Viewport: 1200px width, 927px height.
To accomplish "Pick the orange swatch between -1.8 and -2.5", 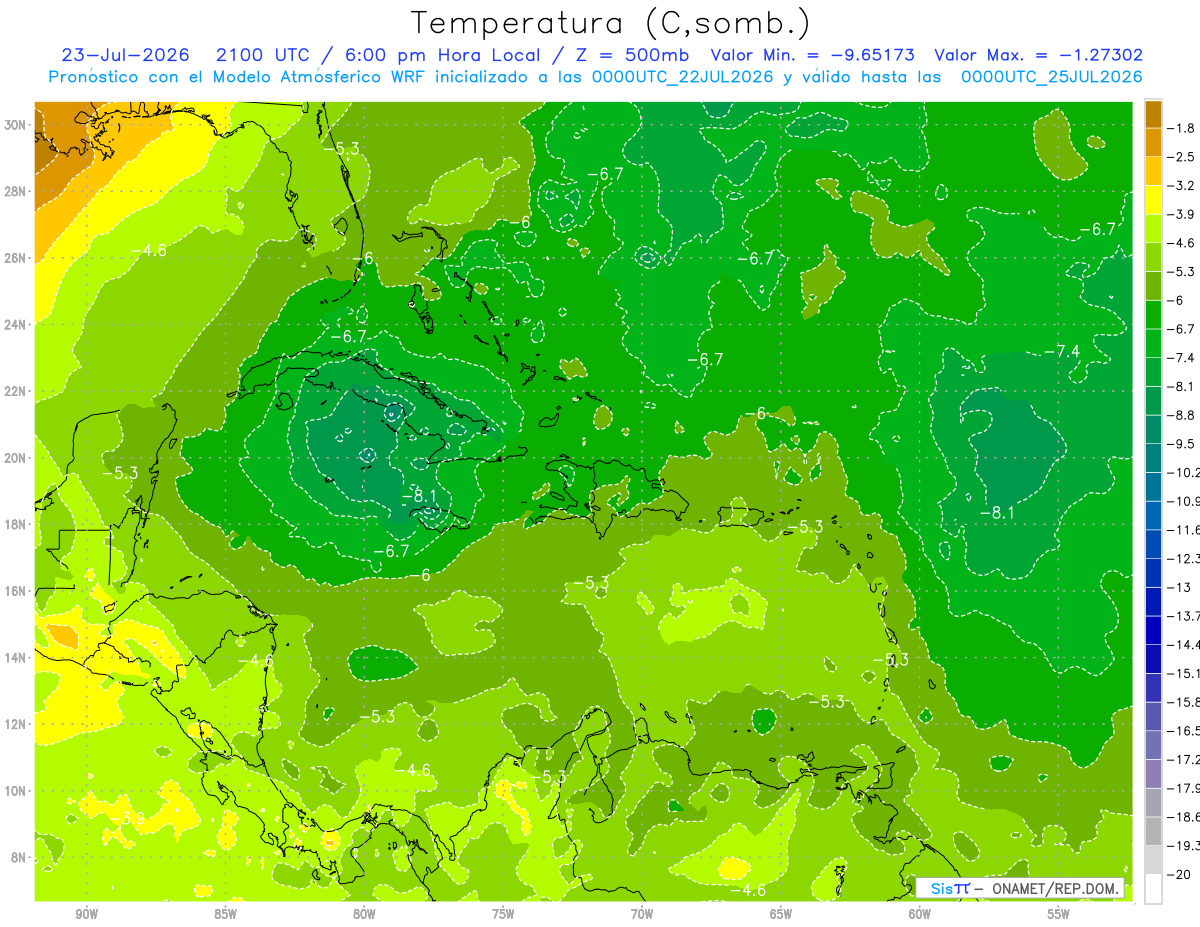I will click(1153, 143).
